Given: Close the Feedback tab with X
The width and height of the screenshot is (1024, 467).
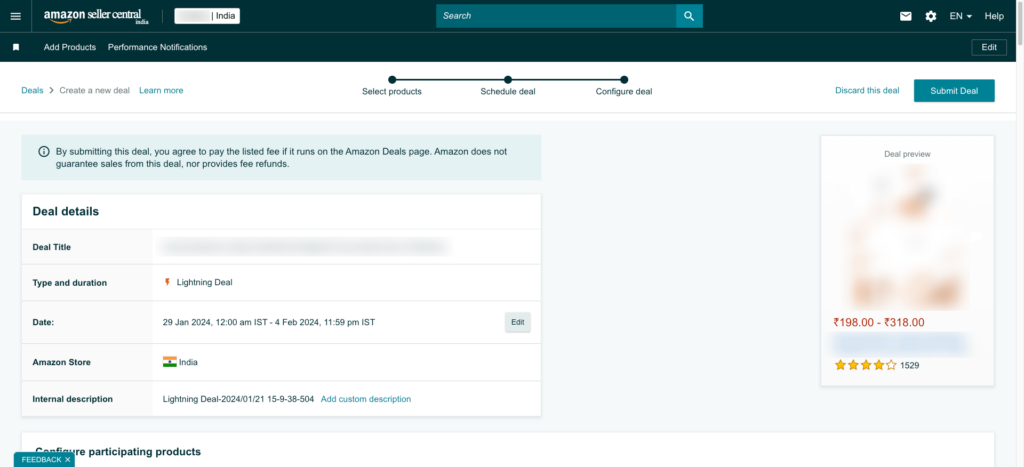Looking at the screenshot, I should point(67,460).
